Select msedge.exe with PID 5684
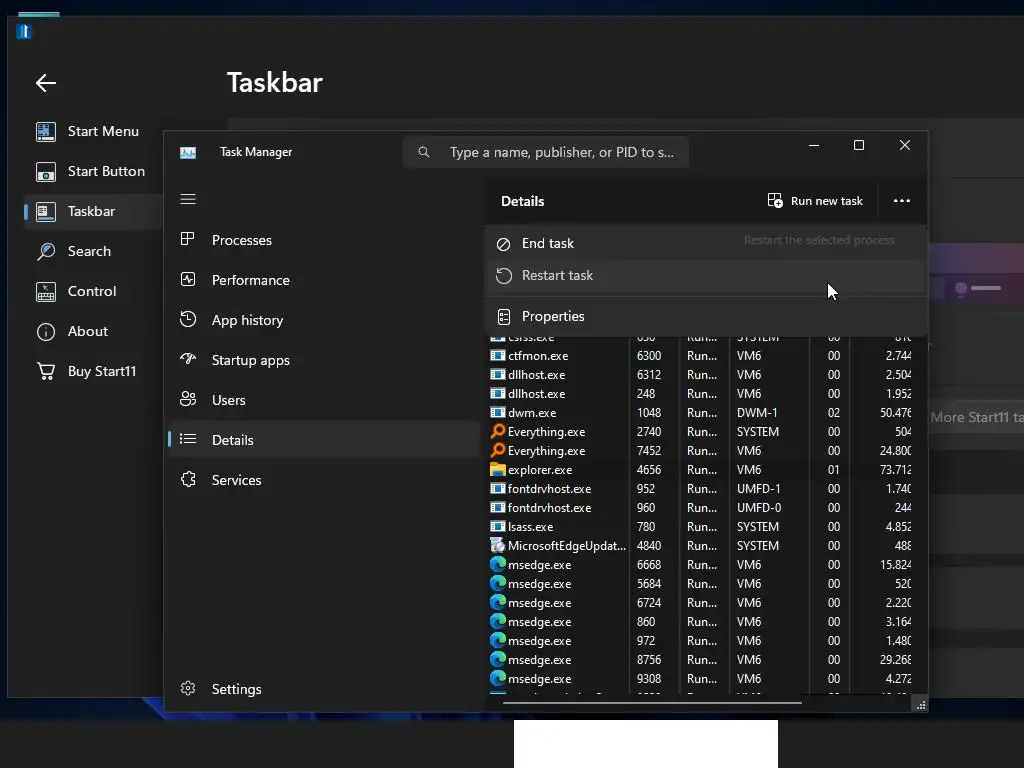1024x768 pixels. coord(700,584)
